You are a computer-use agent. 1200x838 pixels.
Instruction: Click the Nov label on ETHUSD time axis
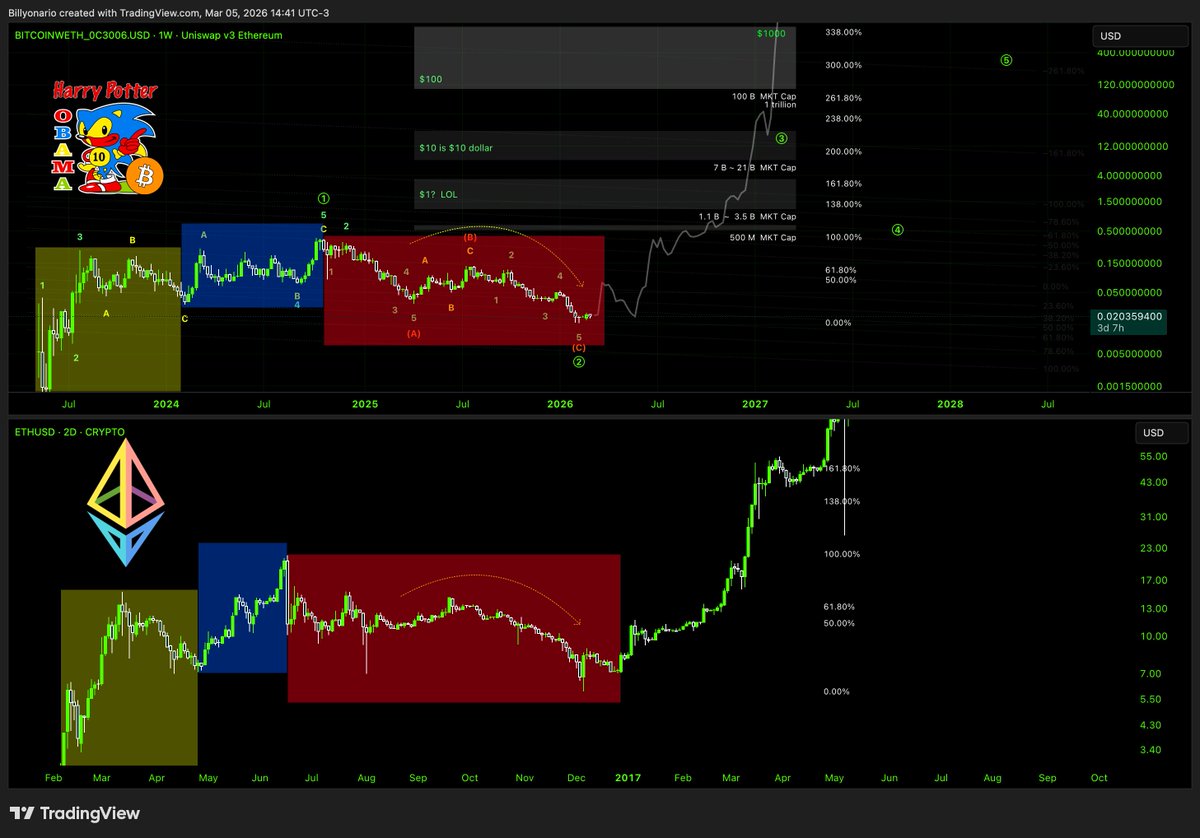point(525,777)
